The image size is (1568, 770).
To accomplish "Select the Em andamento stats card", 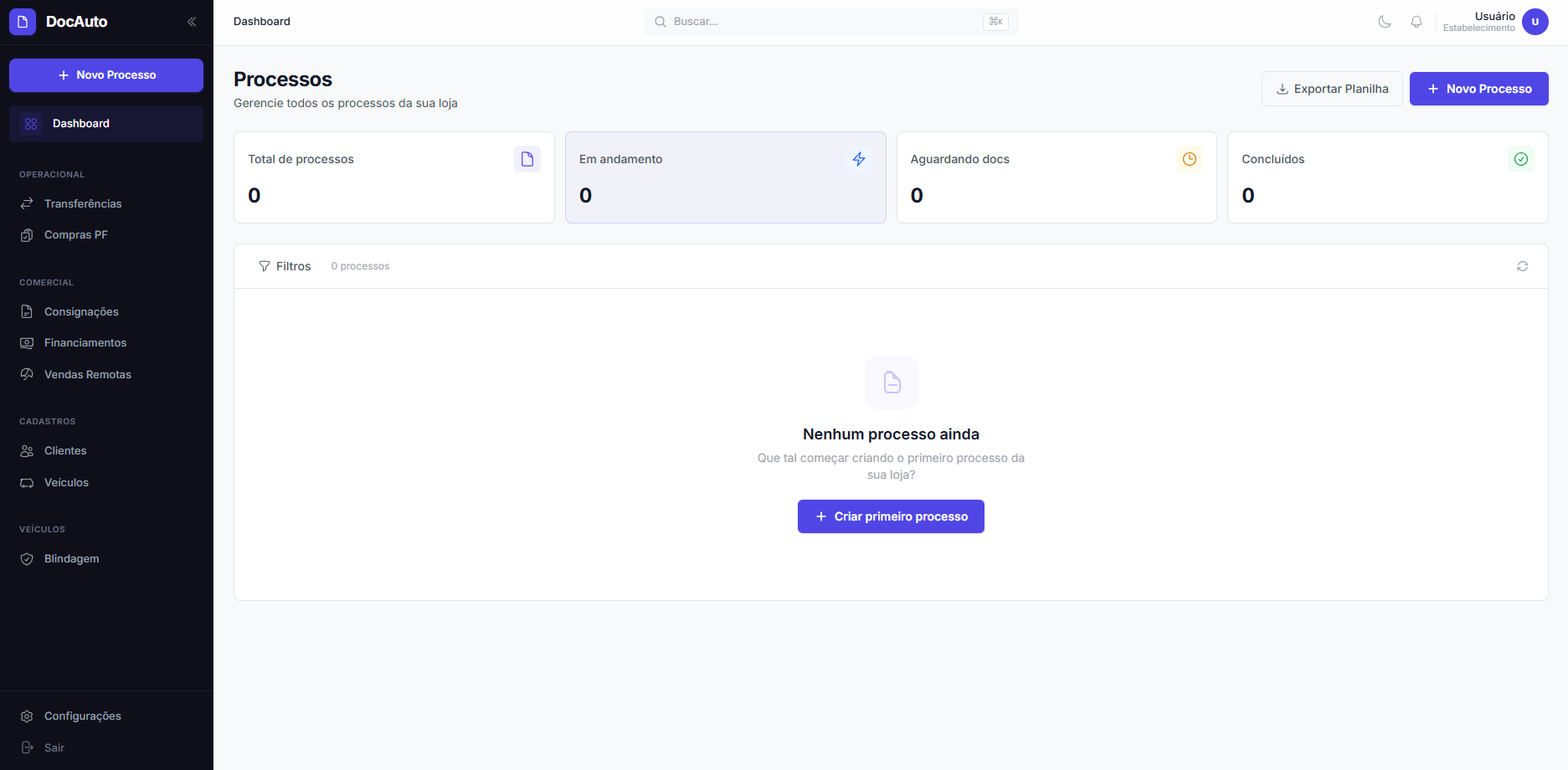I will click(725, 177).
